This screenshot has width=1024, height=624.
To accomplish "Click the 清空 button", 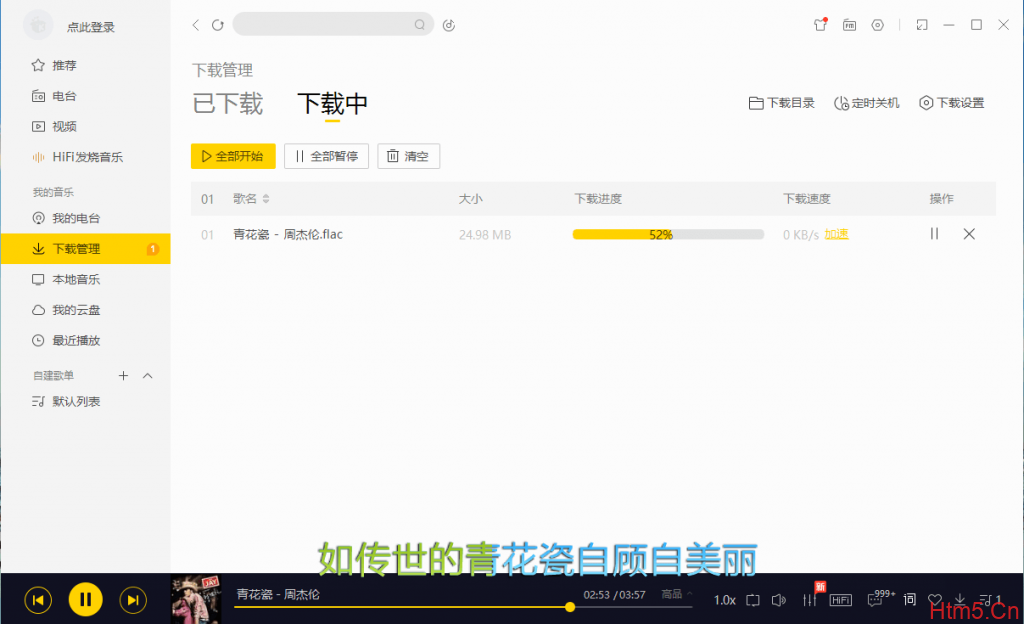I will click(409, 156).
